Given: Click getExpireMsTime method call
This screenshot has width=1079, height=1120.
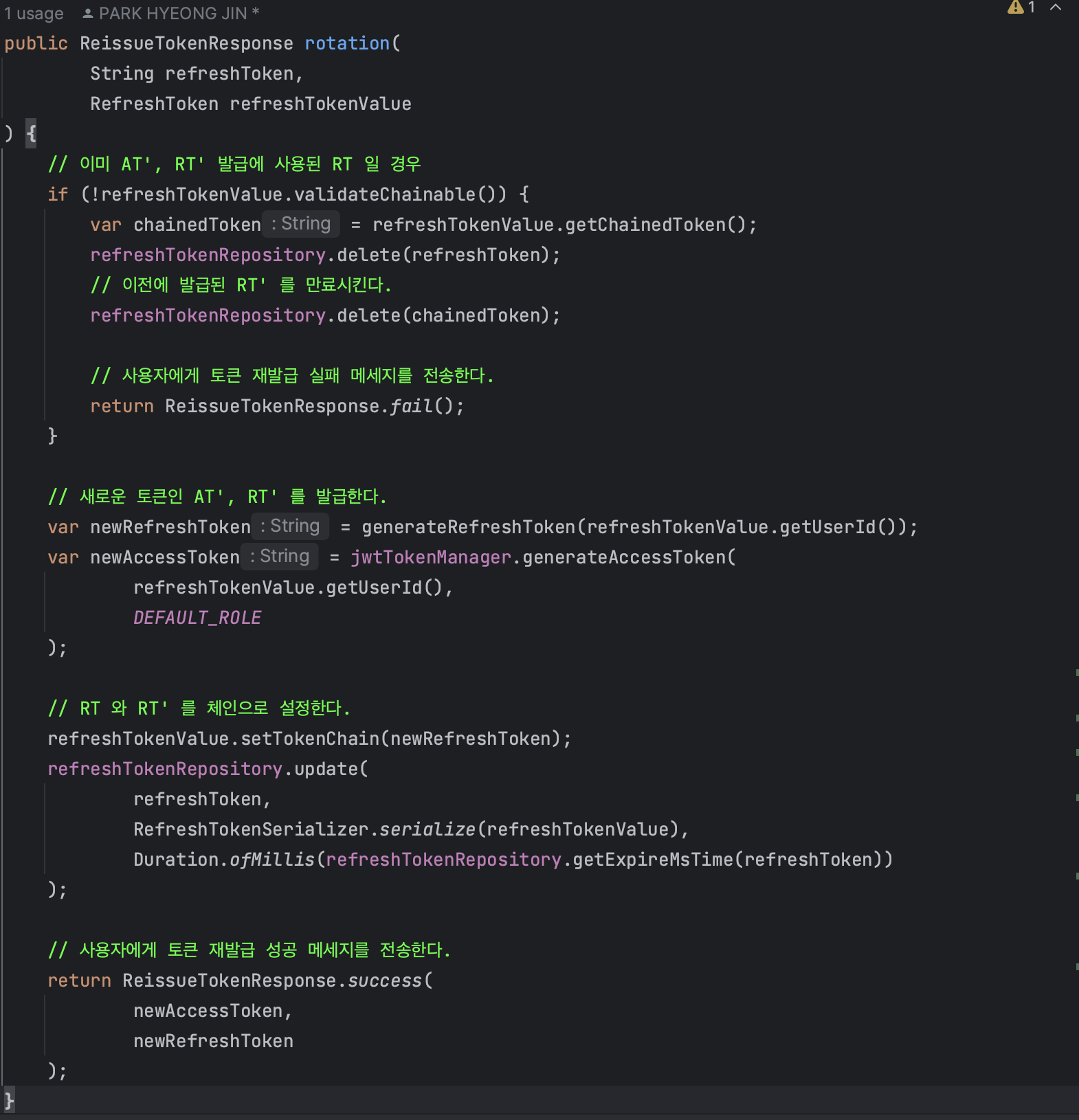Looking at the screenshot, I should 653,860.
